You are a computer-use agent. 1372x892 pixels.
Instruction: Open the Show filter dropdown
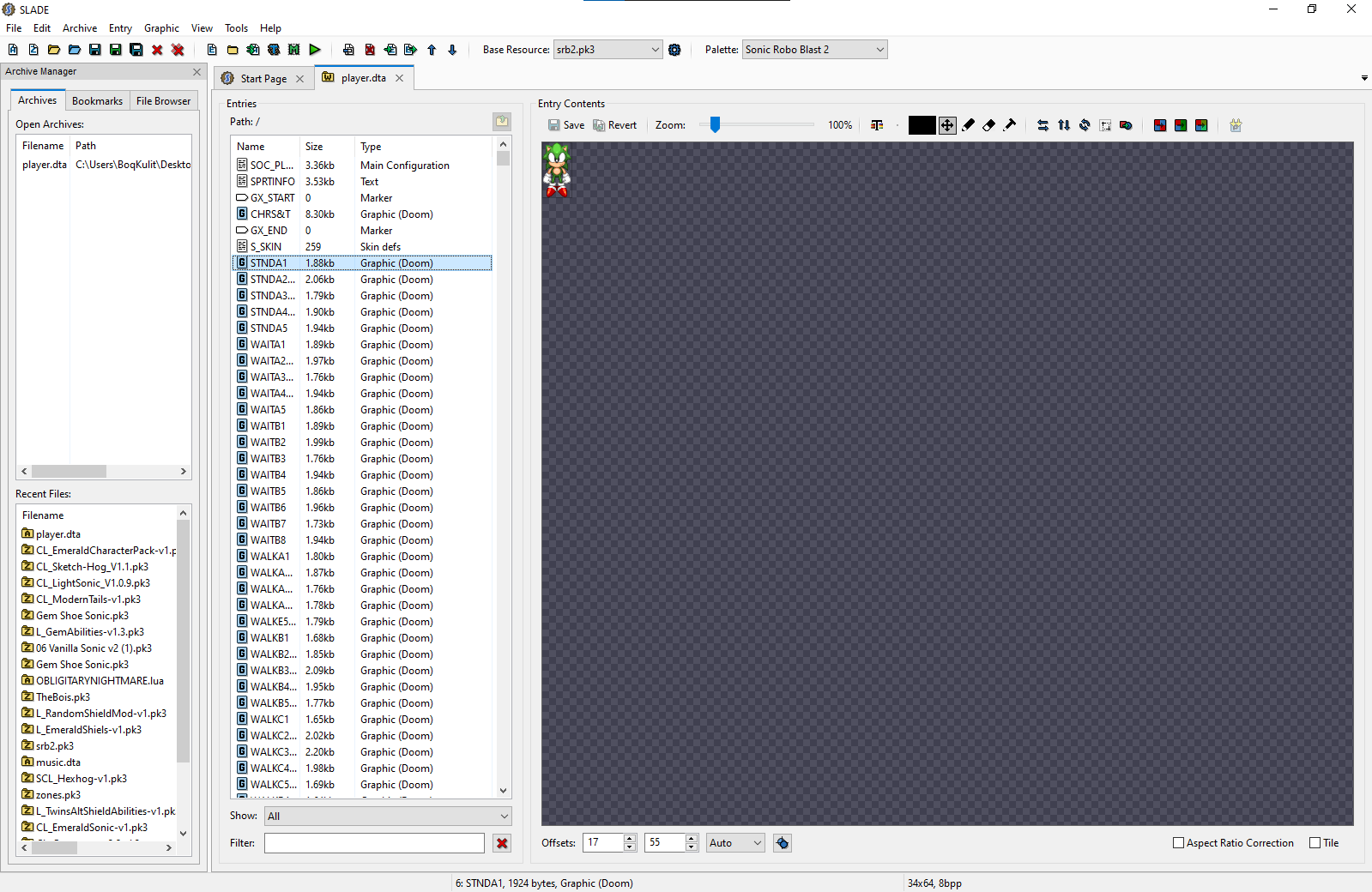click(388, 817)
